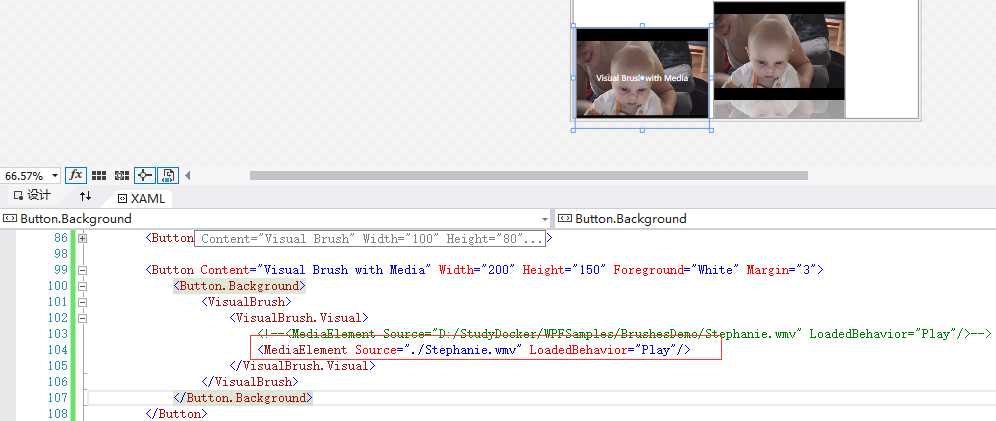Click the Margin="3" attribute
Viewport: 996px width, 421px height.
click(781, 270)
